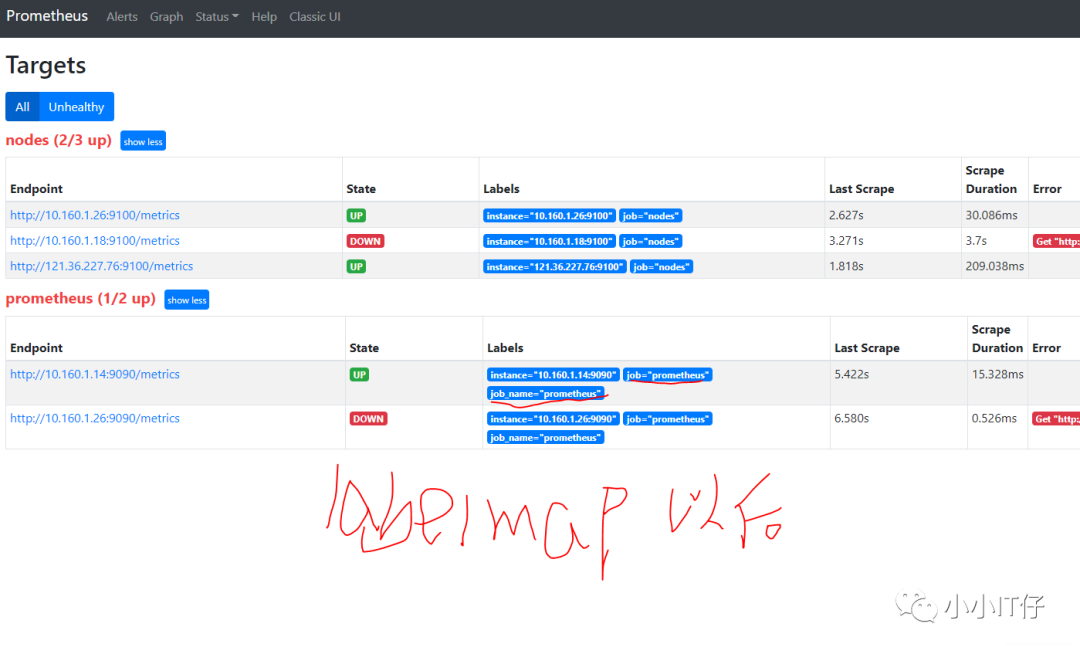Click the red error badge for 10.160.1.26:9090
Viewport: 1080px width, 654px height.
(x=1056, y=419)
